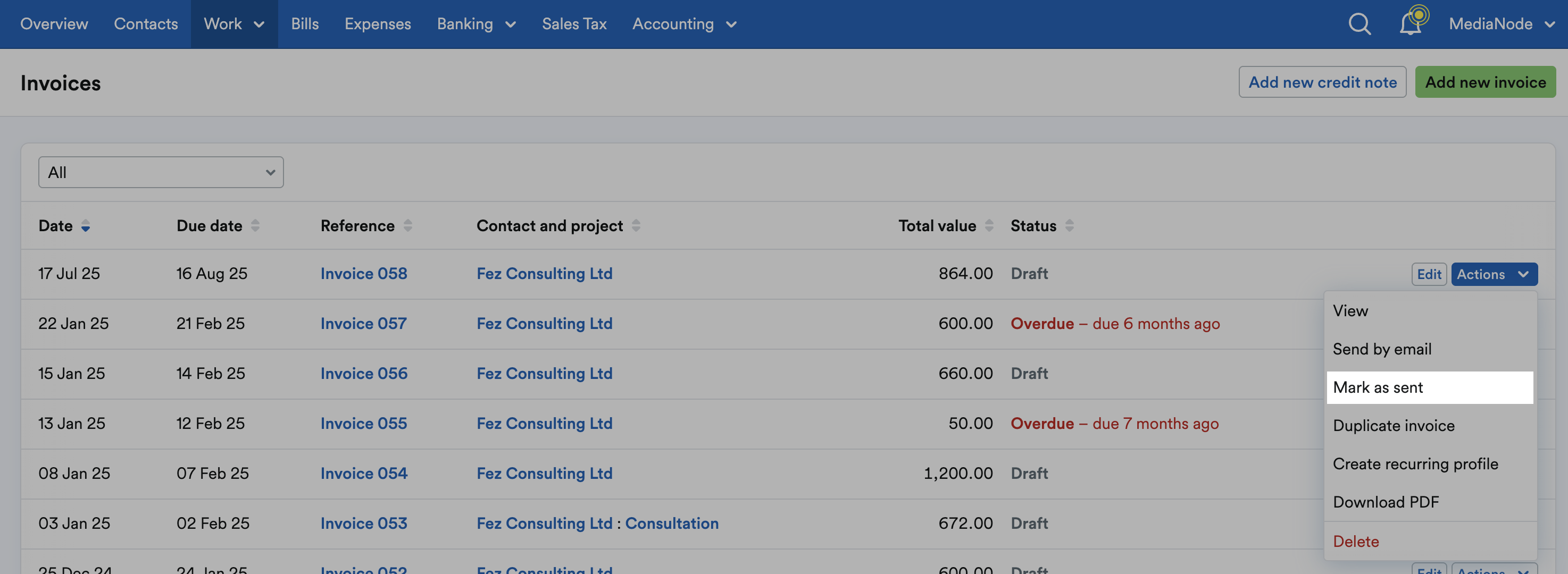Sort by Contact and project arrows
The height and width of the screenshot is (574, 1568).
[x=636, y=226]
